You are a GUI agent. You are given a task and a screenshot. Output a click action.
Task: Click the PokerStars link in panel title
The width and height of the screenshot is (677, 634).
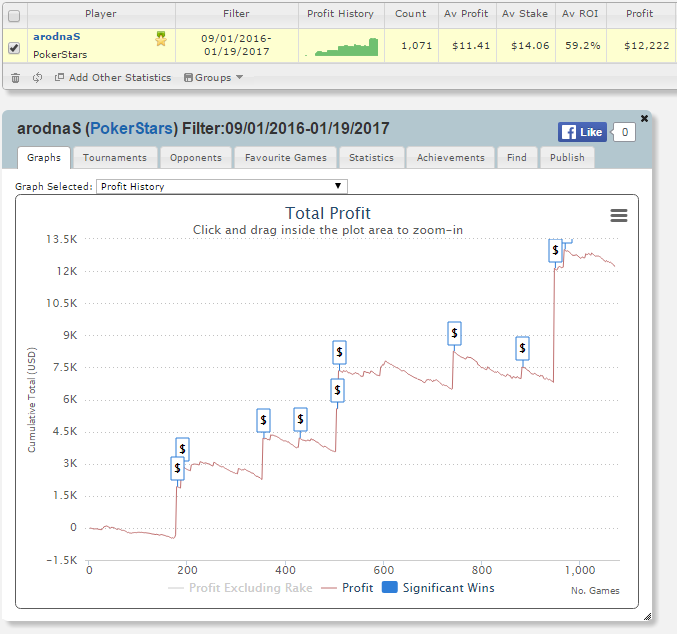[x=131, y=129]
